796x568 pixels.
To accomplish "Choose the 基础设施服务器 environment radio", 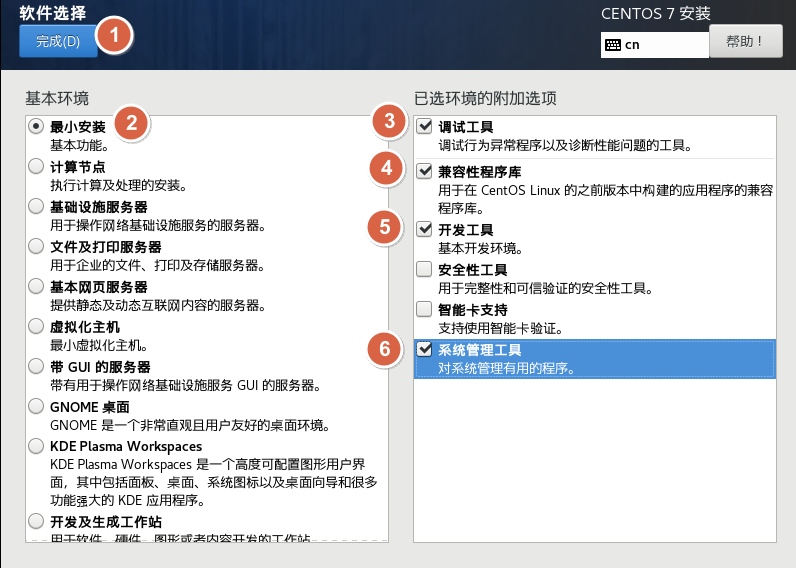I will pos(36,206).
